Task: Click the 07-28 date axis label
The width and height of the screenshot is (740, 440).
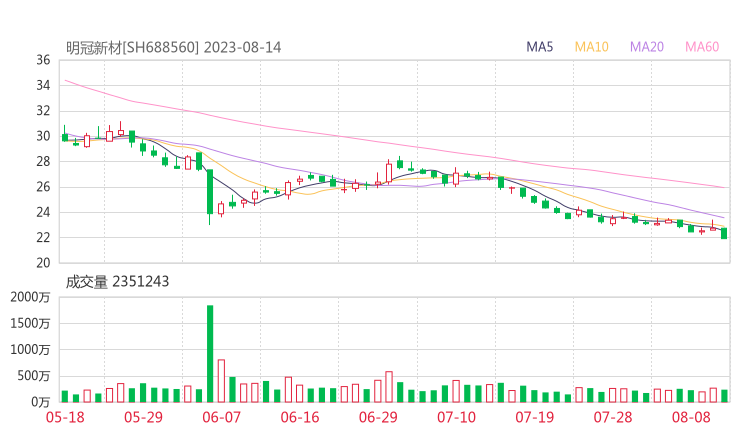Action: [x=613, y=417]
